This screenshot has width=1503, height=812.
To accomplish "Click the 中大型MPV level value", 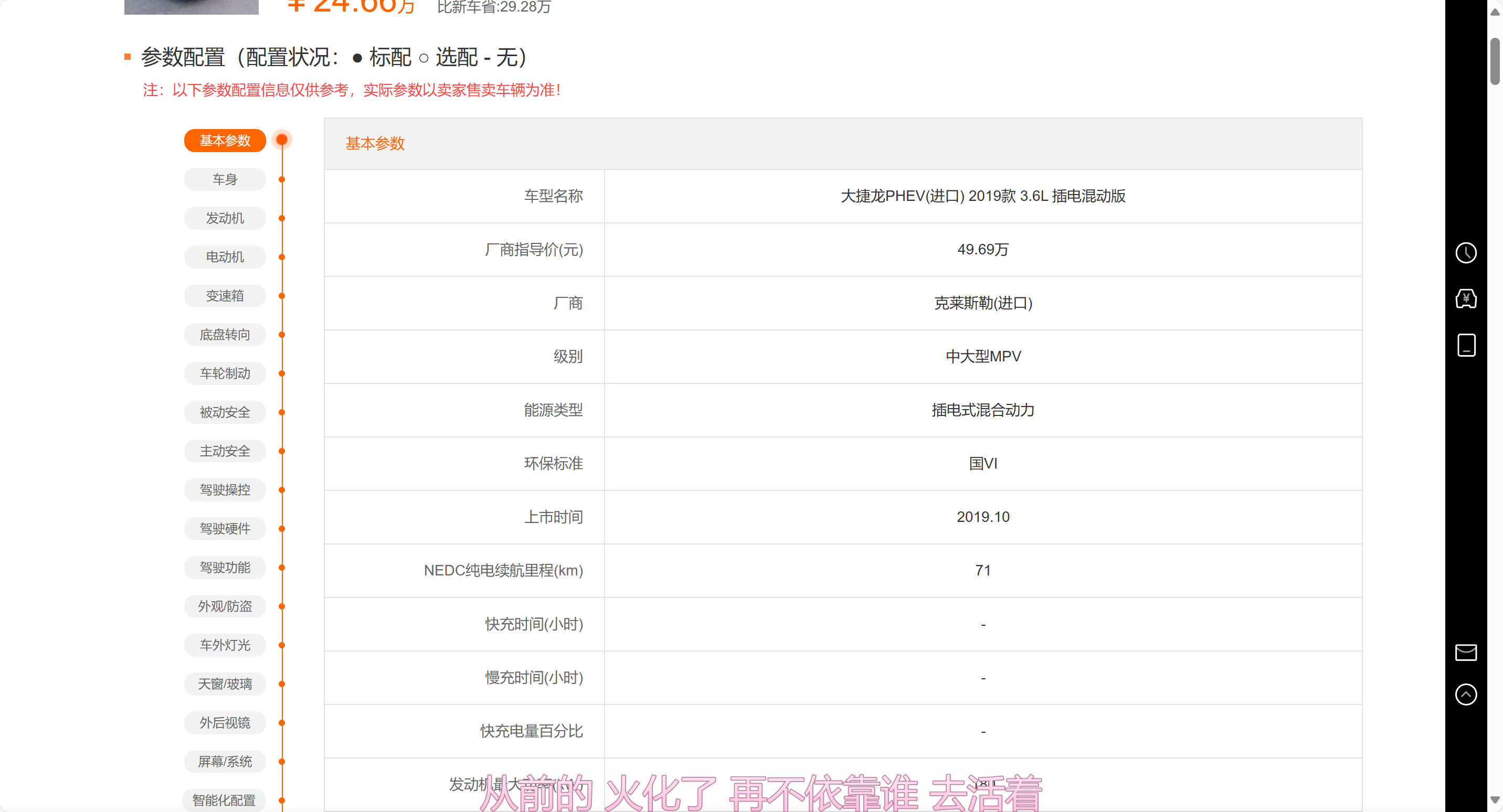I will pyautogui.click(x=982, y=356).
